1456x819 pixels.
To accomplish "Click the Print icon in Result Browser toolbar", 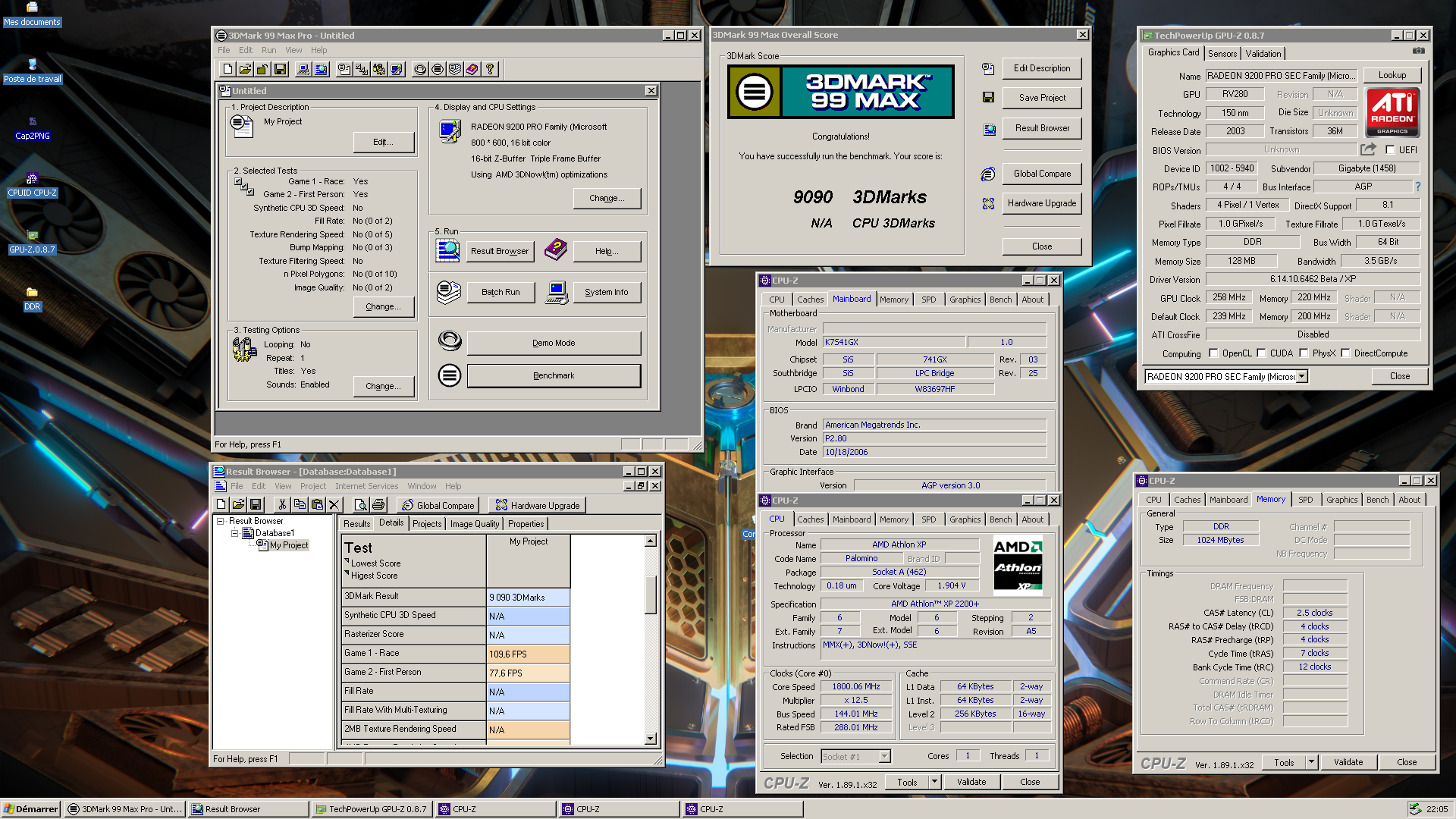I will coord(378,504).
